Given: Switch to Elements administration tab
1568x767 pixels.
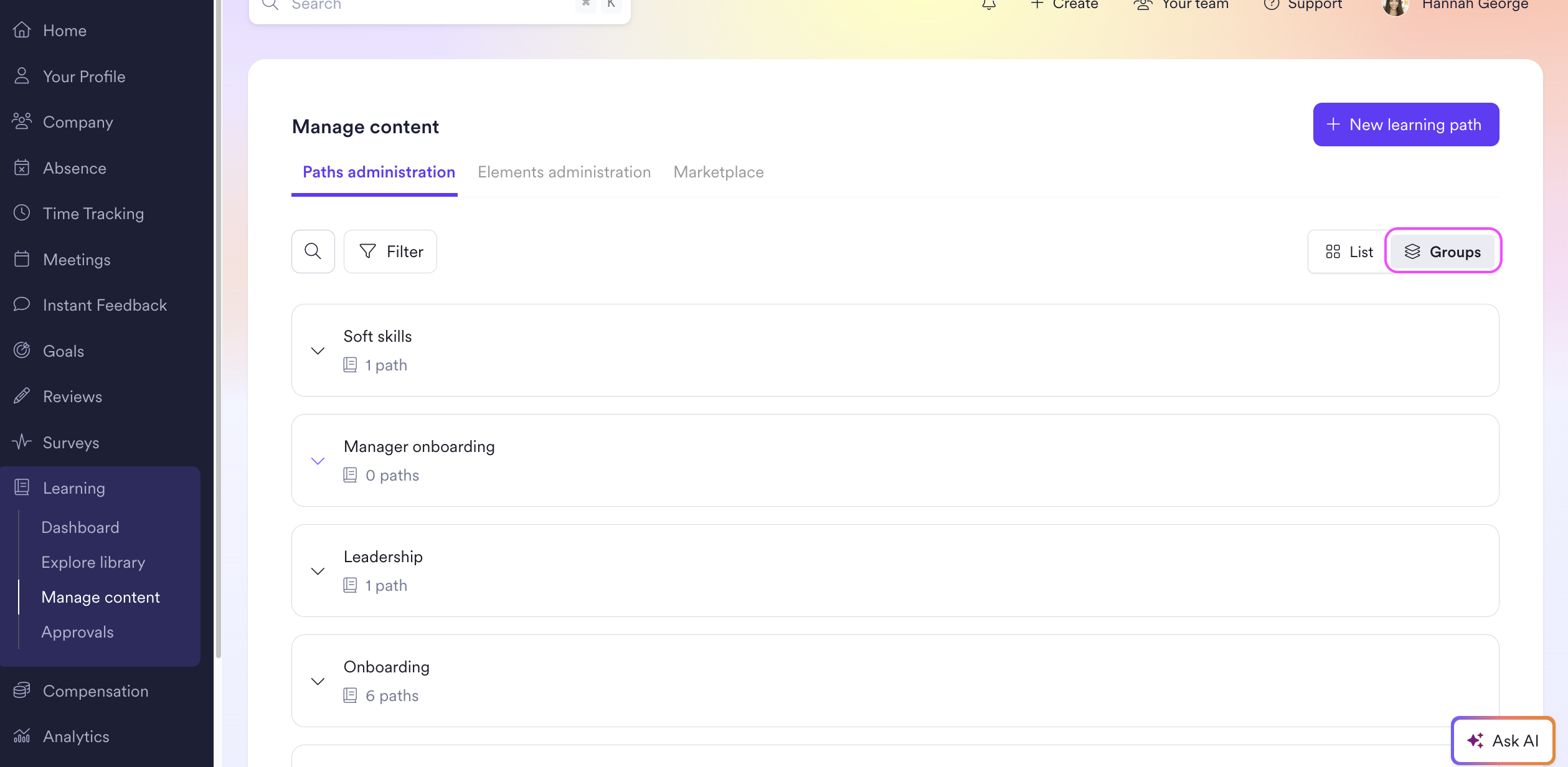Looking at the screenshot, I should coord(564,172).
